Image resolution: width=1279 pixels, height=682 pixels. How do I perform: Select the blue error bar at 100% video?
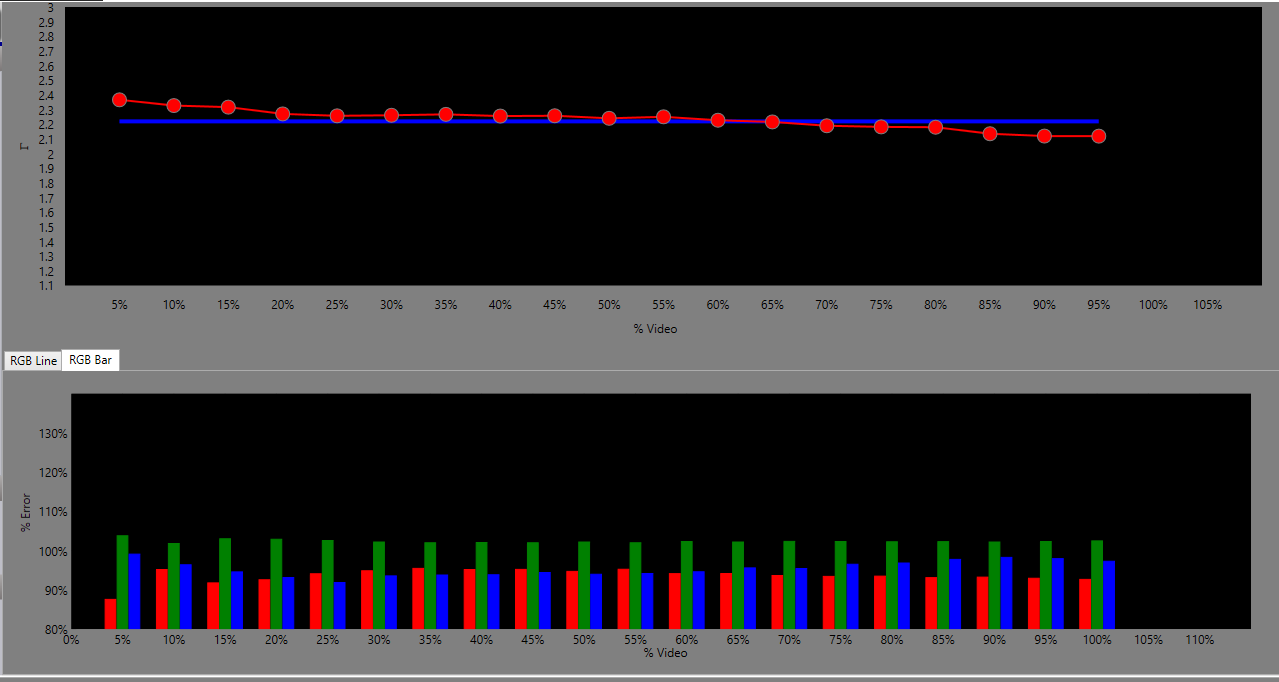pos(1109,595)
